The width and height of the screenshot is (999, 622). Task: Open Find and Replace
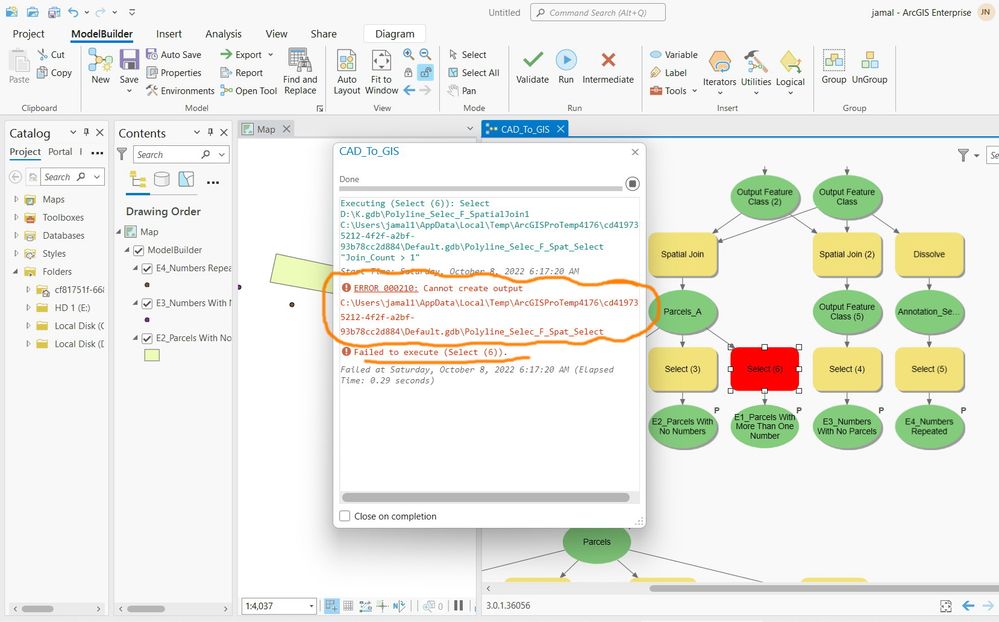point(299,71)
